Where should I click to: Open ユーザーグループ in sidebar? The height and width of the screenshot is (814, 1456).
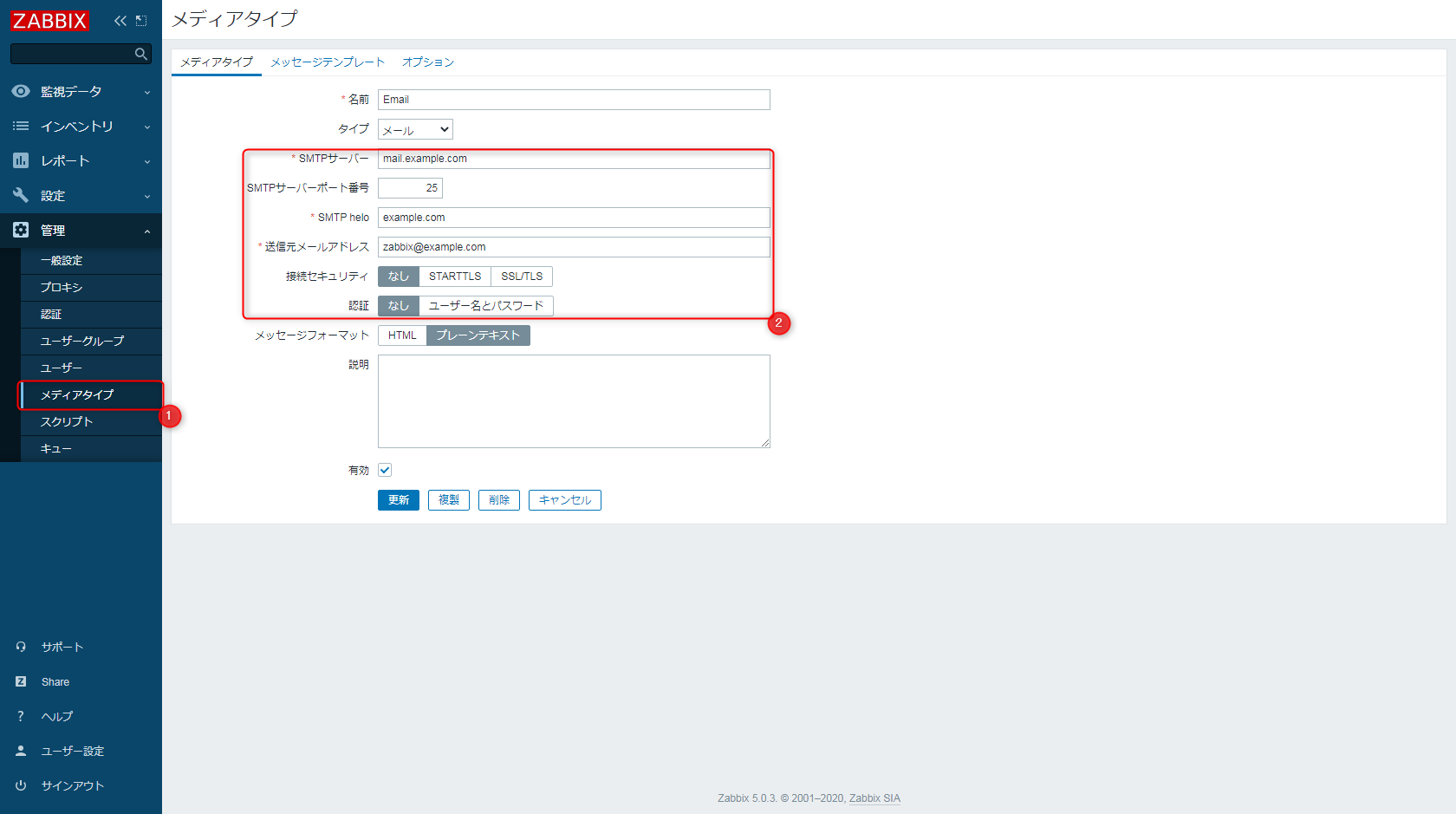pyautogui.click(x=91, y=342)
